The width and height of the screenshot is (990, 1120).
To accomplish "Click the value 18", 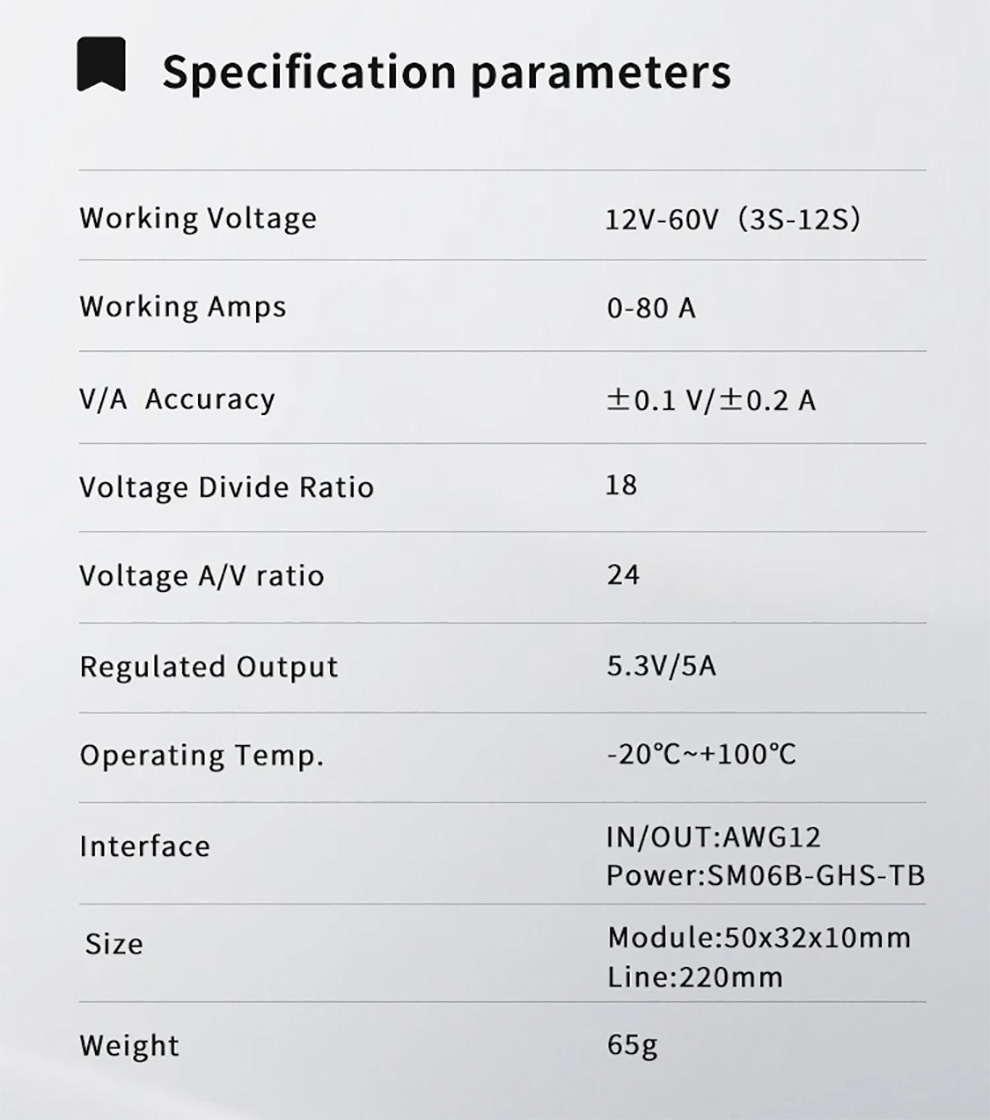I will [x=621, y=486].
